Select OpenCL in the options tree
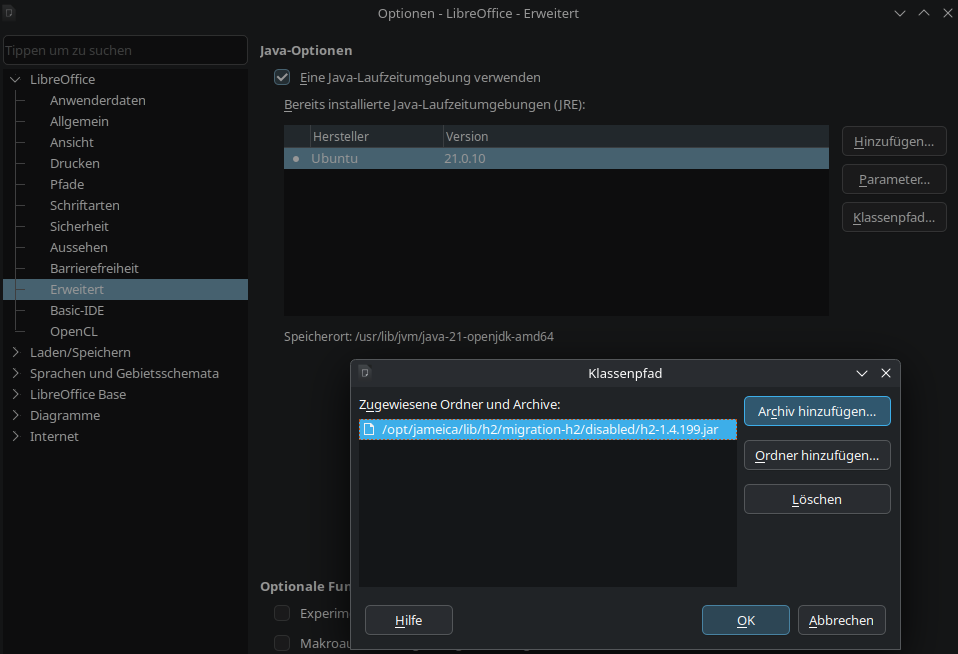Image resolution: width=958 pixels, height=654 pixels. click(x=74, y=331)
